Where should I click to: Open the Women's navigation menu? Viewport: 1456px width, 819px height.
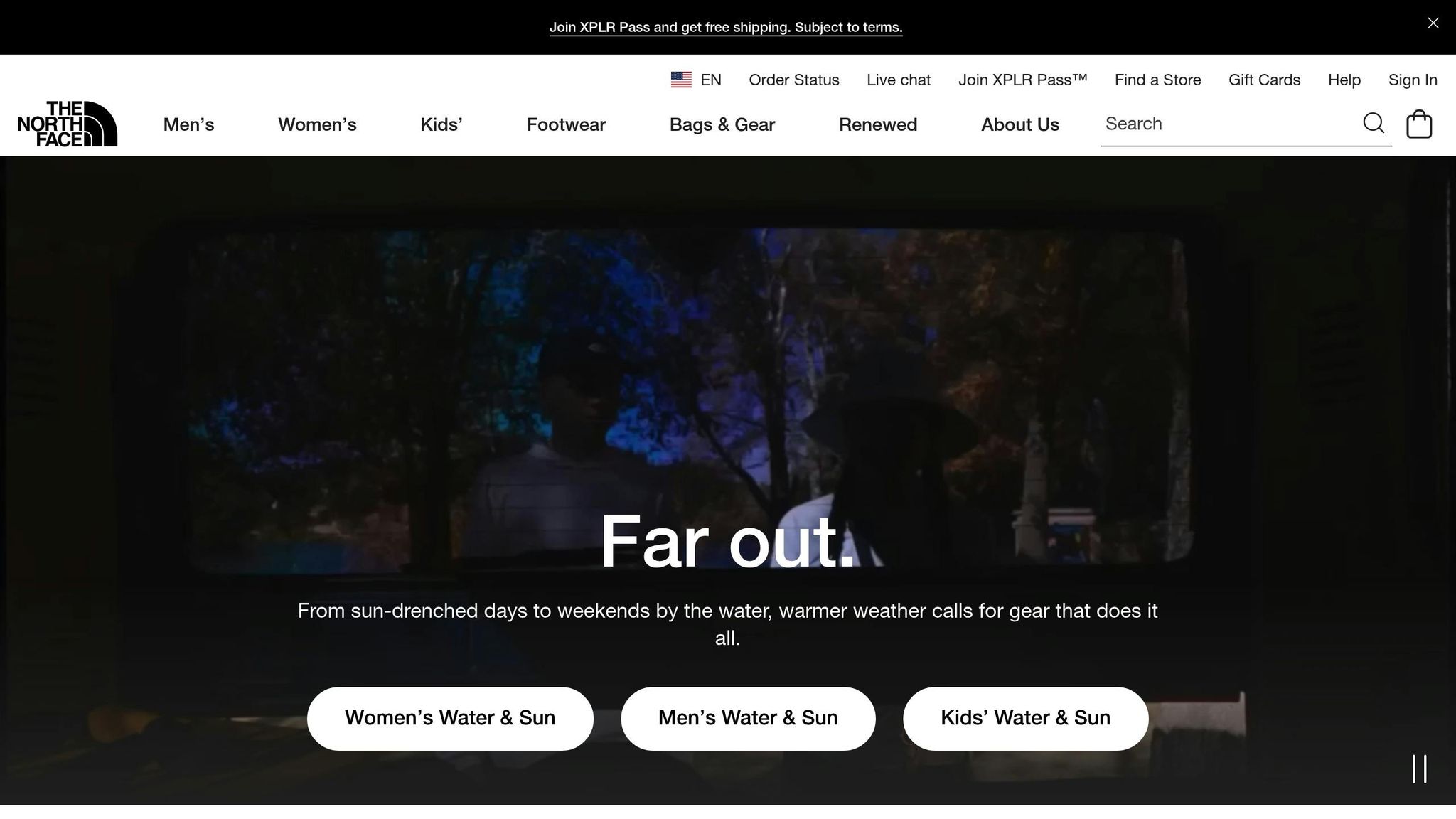point(317,124)
